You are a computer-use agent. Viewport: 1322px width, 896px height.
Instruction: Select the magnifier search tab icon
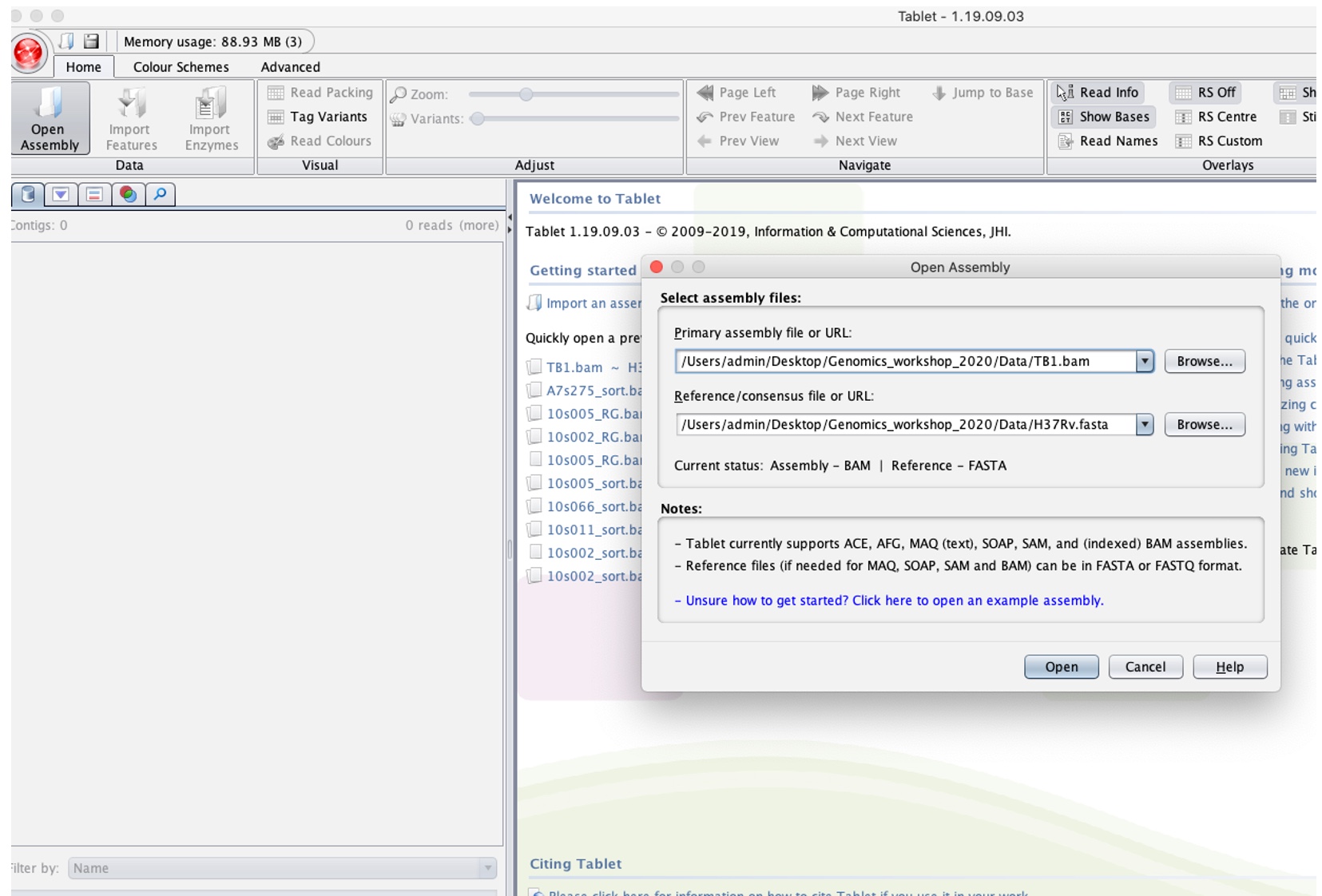coord(161,194)
